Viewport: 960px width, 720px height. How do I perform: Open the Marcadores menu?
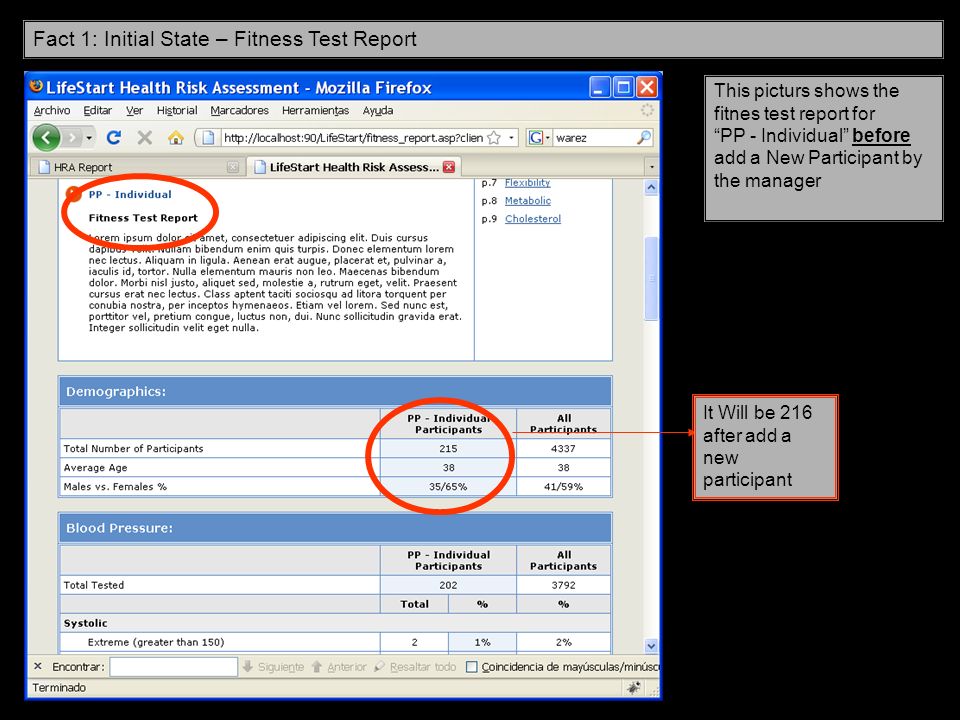(x=239, y=110)
